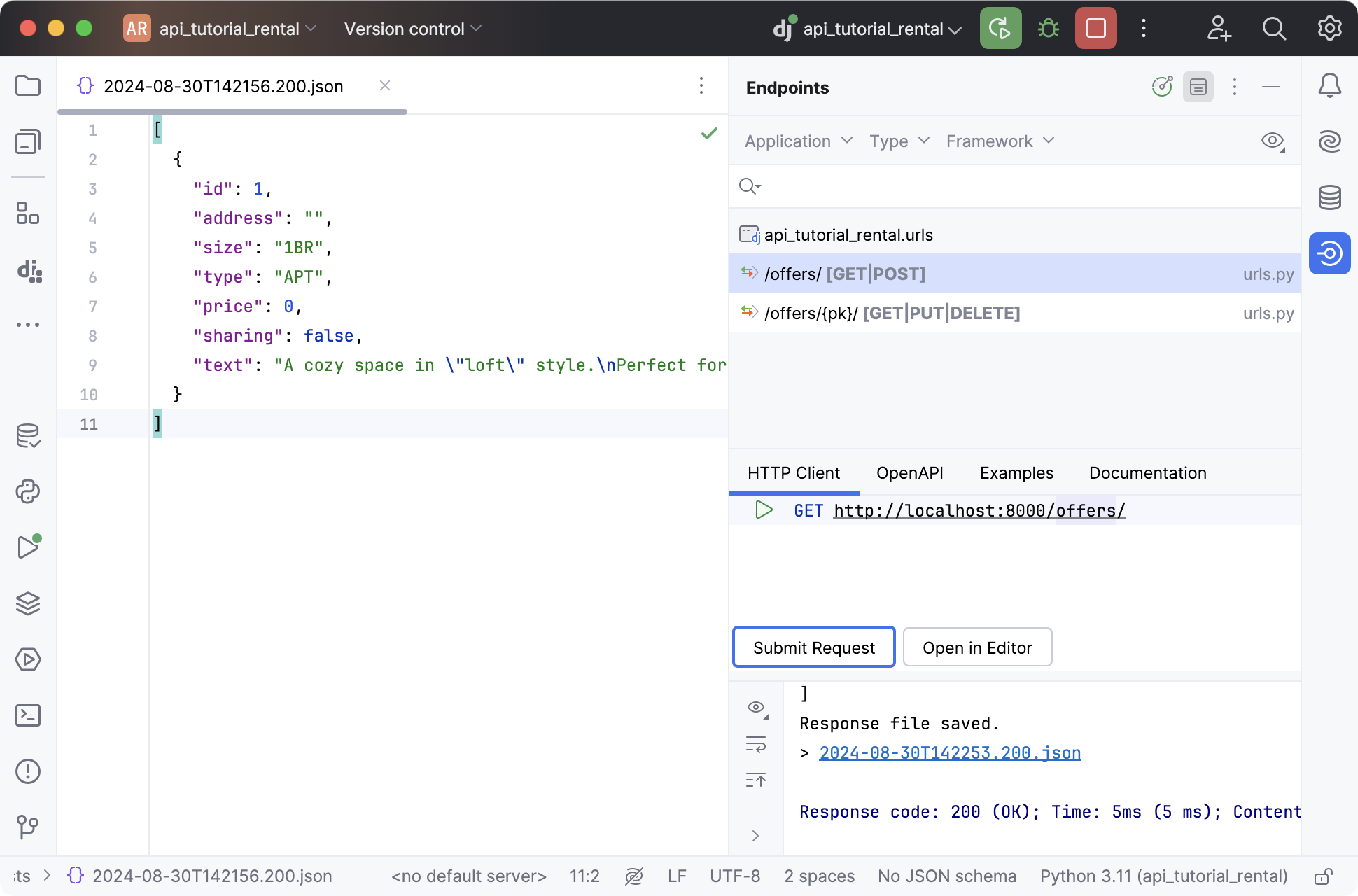Screen dimensions: 1358x896
Task: Open the Version control menu
Action: point(412,29)
